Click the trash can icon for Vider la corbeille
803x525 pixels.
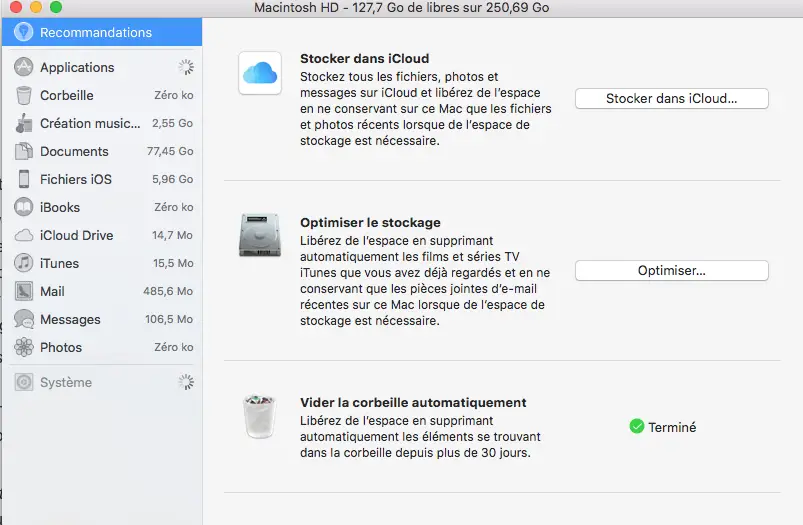click(x=259, y=416)
